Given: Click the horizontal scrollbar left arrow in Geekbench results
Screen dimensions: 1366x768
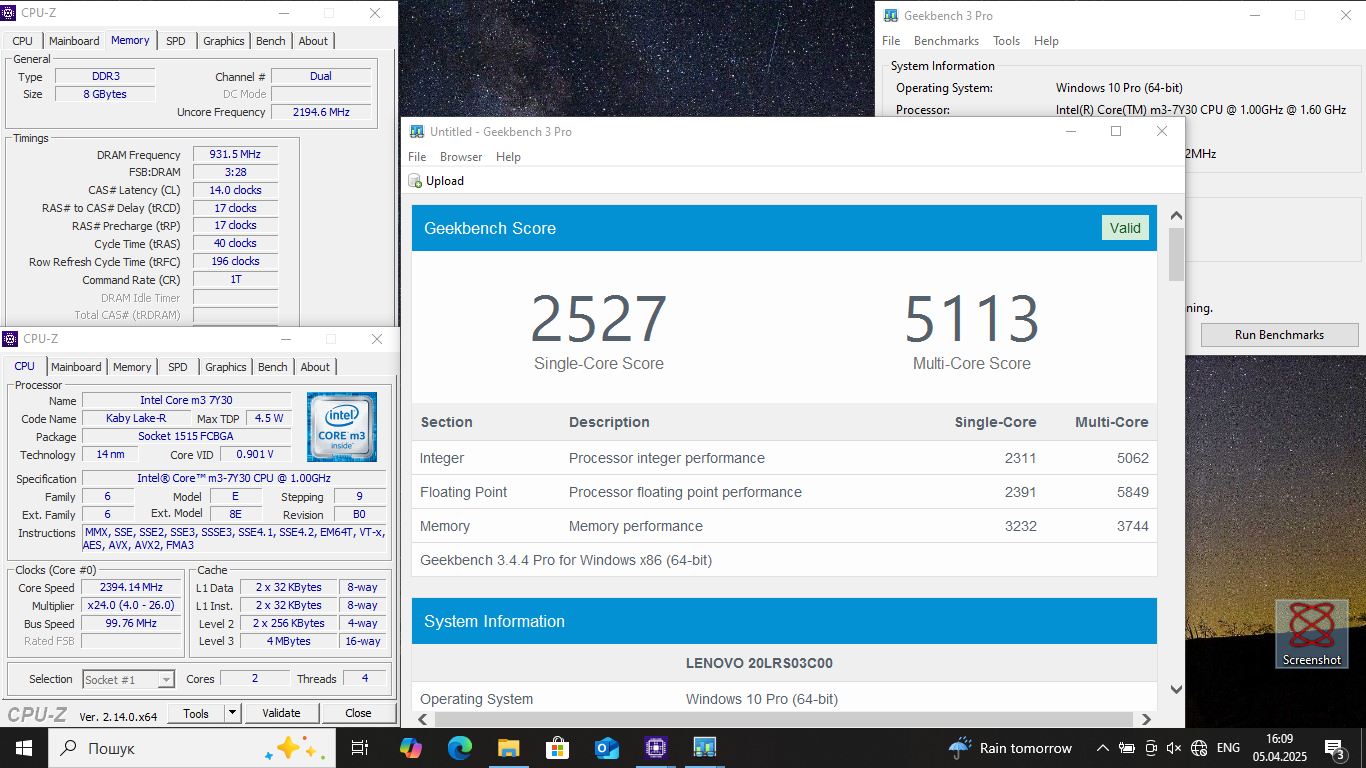Looking at the screenshot, I should pyautogui.click(x=422, y=719).
